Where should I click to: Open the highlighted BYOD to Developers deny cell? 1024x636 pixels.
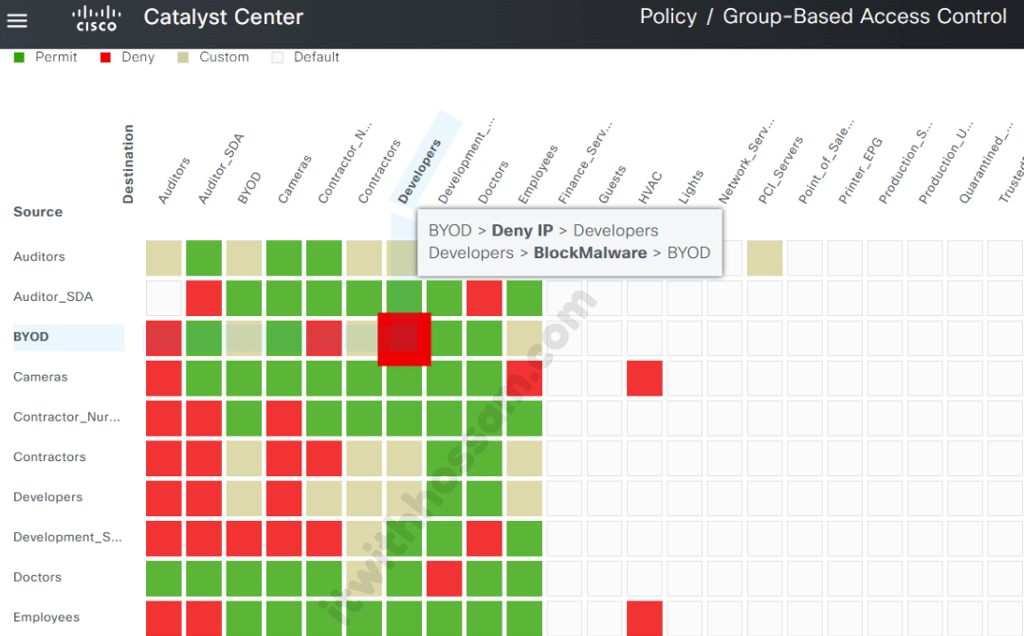tap(404, 339)
